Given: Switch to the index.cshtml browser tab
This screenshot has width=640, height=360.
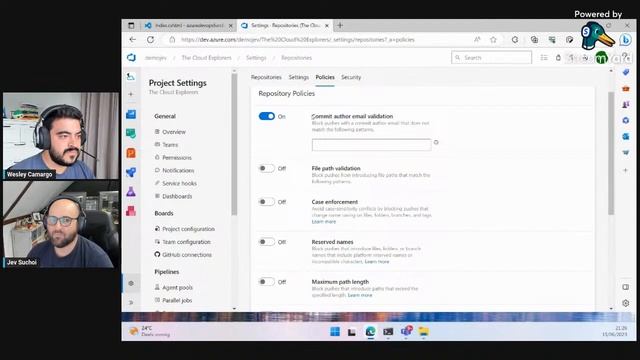Looking at the screenshot, I should pyautogui.click(x=189, y=25).
